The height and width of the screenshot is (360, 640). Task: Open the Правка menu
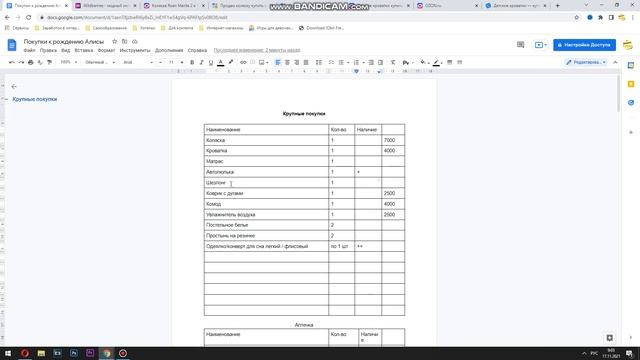pos(48,50)
